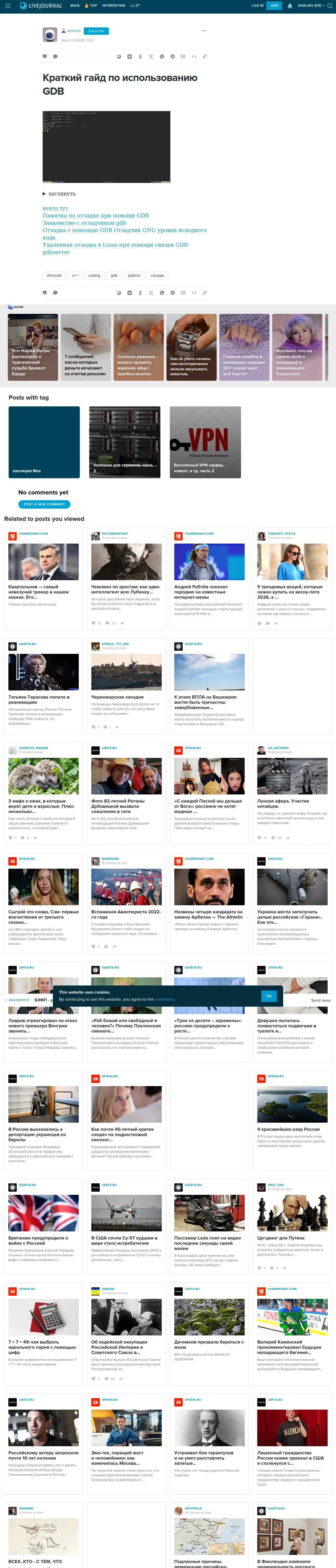The width and height of the screenshot is (336, 1568).
Task: Open the TOP menu item
Action: point(91,5)
